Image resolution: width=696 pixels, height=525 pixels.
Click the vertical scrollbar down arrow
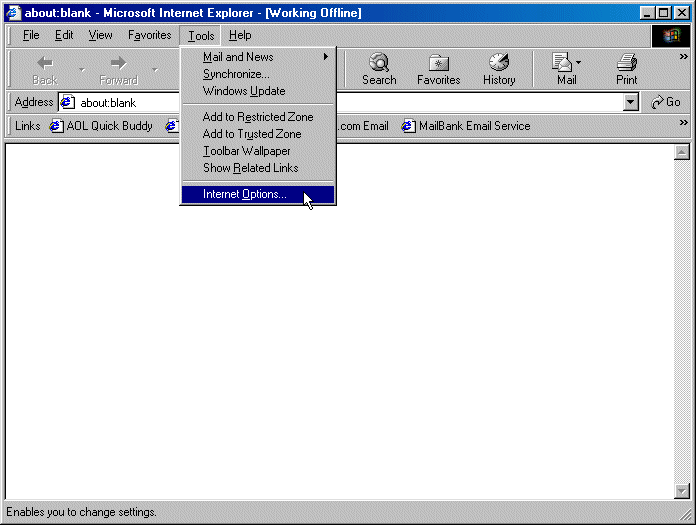pyautogui.click(x=681, y=490)
